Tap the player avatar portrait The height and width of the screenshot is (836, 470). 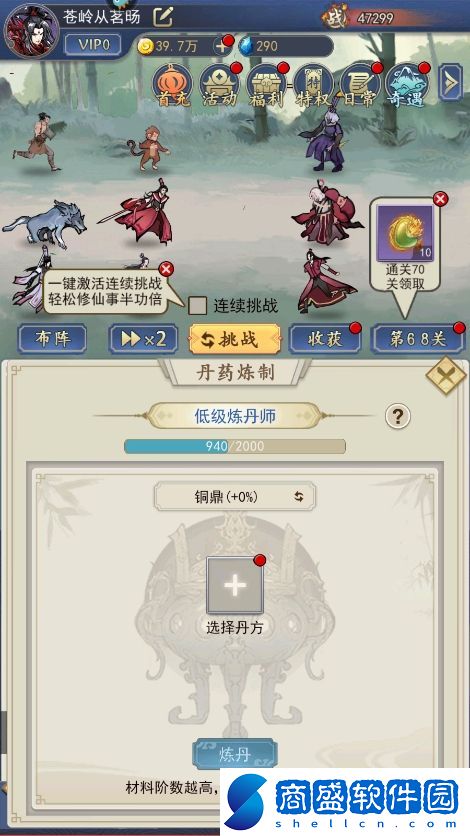tap(31, 30)
